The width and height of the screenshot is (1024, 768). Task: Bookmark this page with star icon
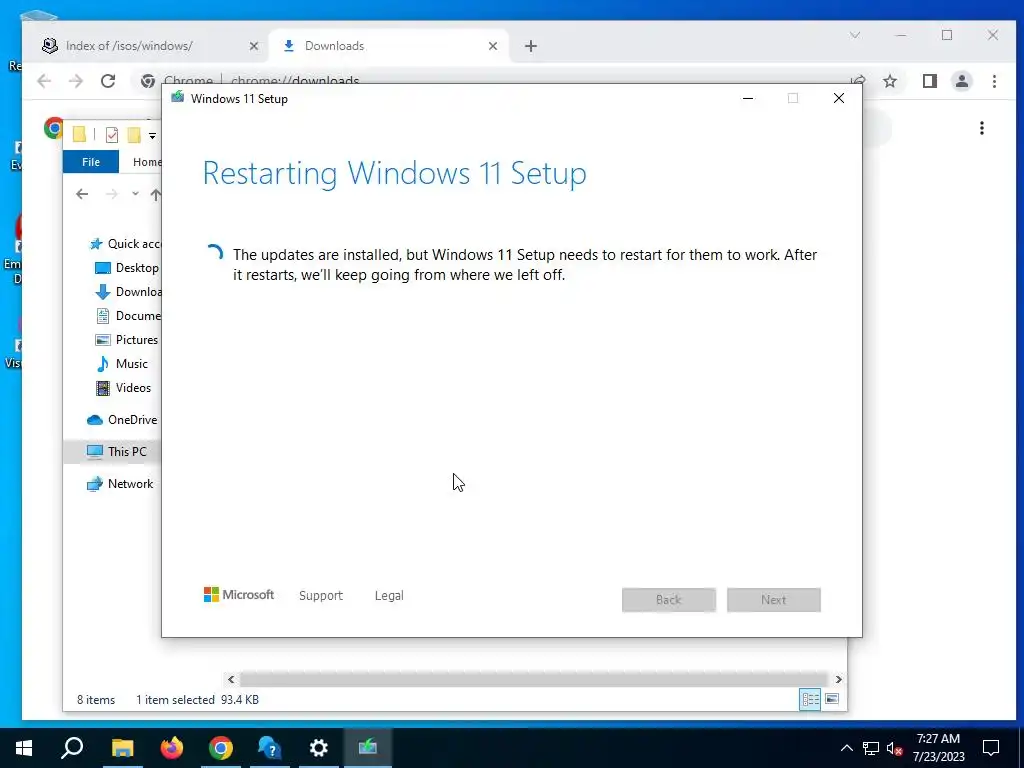point(889,81)
